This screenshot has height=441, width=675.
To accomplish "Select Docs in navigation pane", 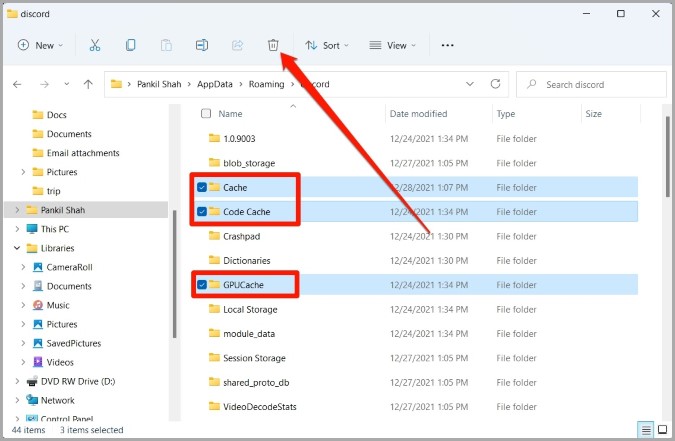I will [x=56, y=115].
